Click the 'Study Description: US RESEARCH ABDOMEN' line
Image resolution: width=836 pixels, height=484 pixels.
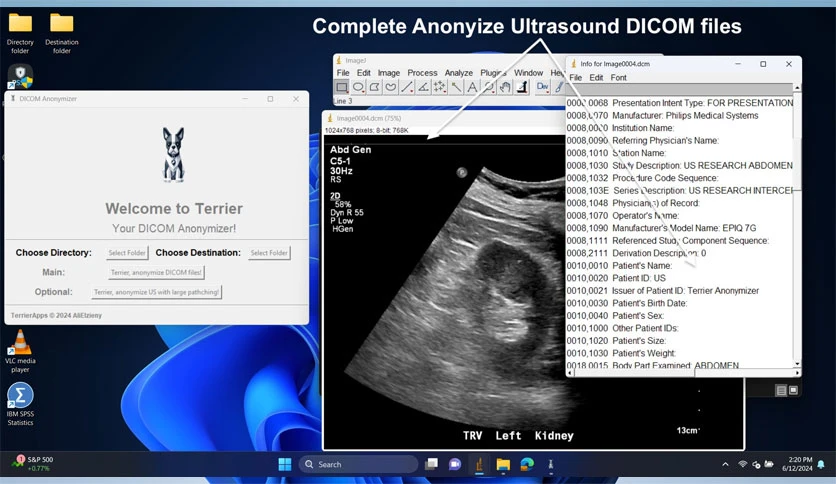tap(679, 166)
